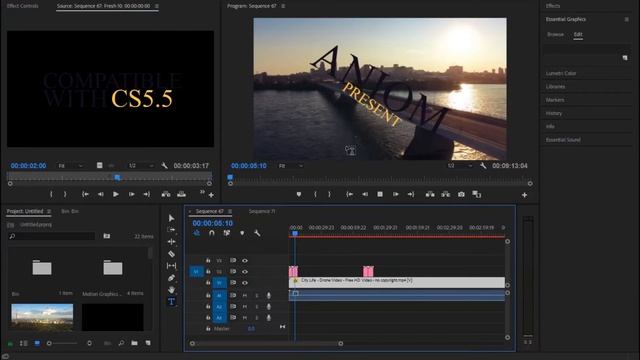Click Overwrite button in Source monitor

[x=182, y=194]
